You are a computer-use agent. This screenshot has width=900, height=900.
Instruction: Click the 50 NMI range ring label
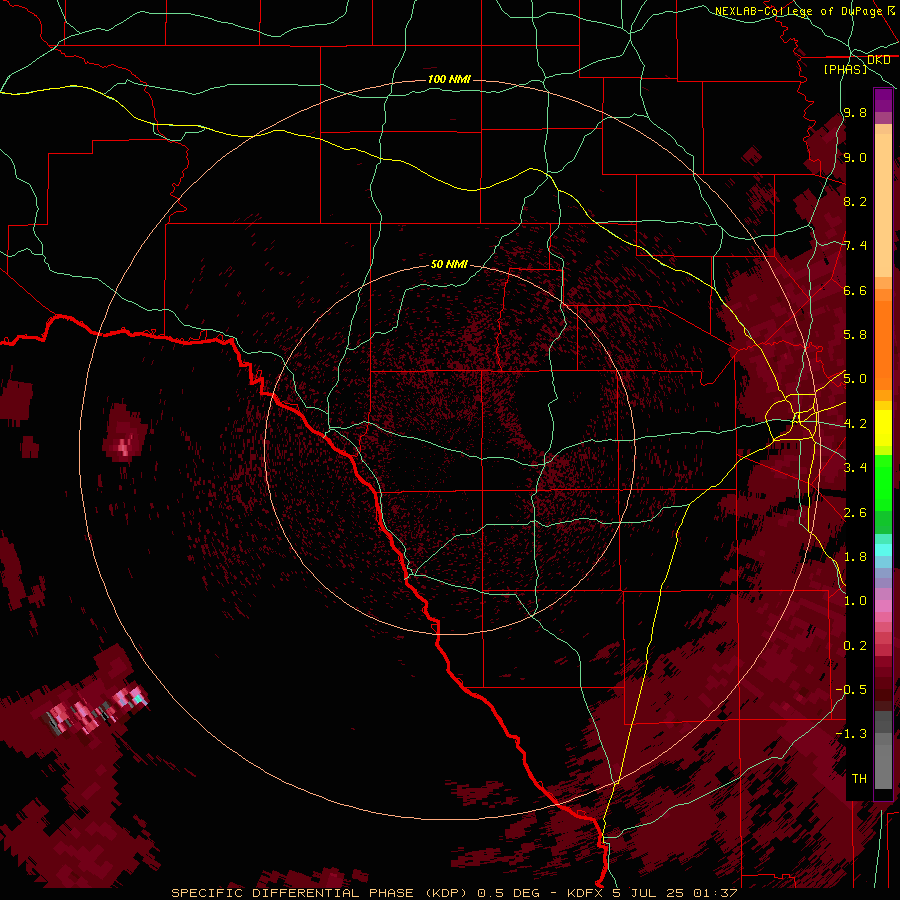[449, 265]
